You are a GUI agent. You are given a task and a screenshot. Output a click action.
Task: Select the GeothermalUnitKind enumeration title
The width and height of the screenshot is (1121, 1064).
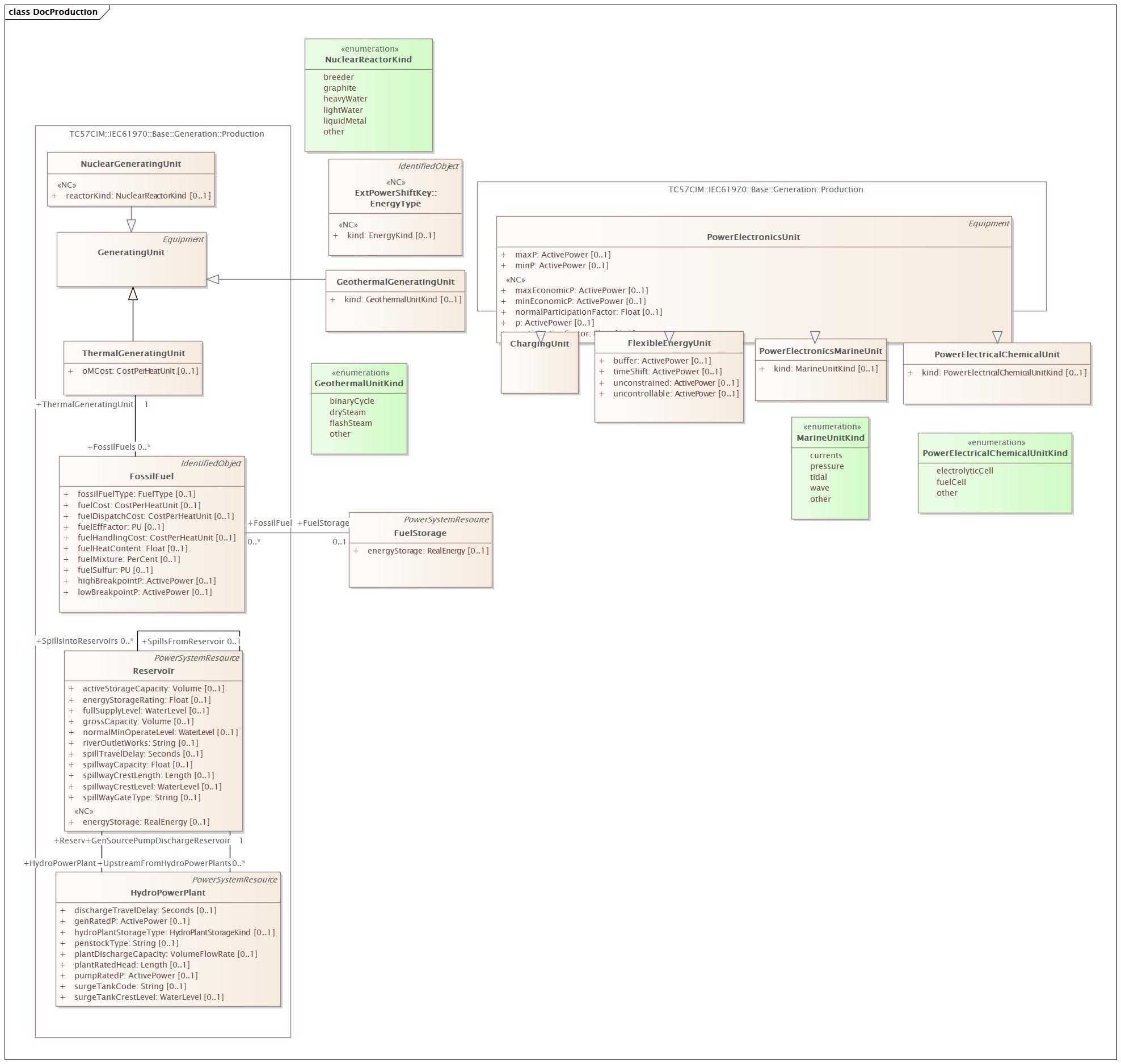pos(359,383)
